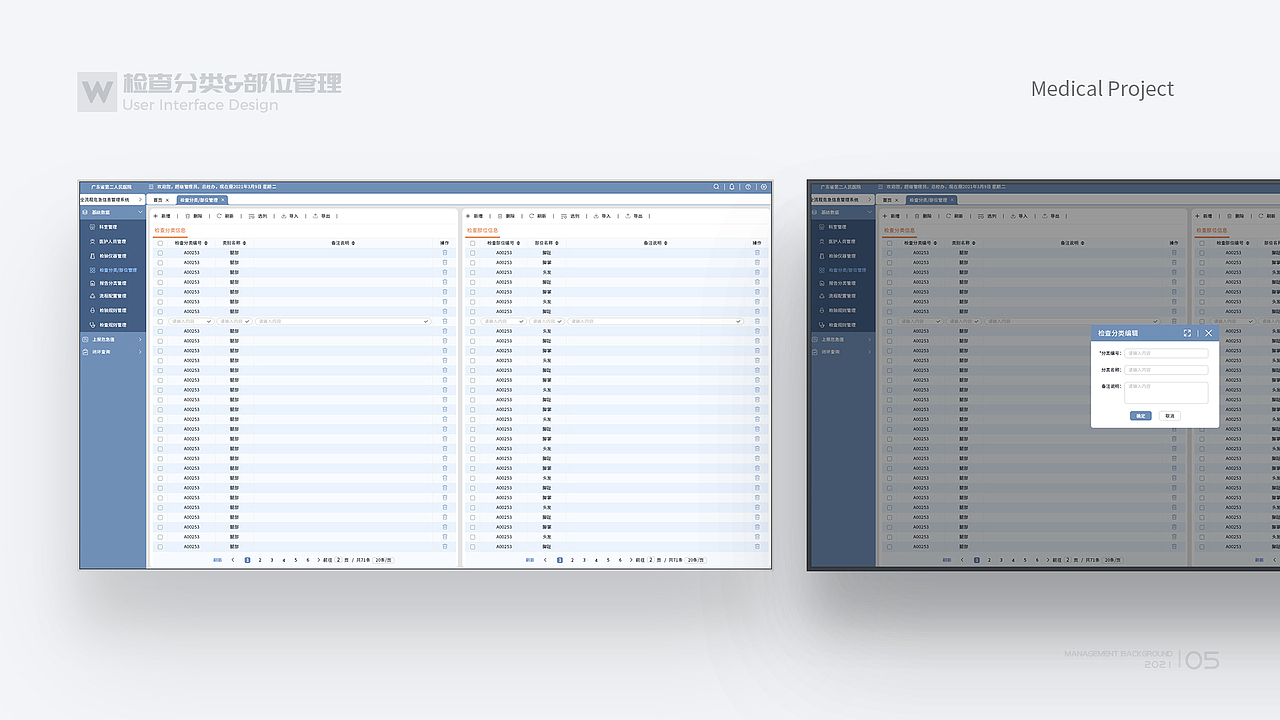Click 刷新 in the undimmed screen's 检查分类信息 toolbar
The height and width of the screenshot is (720, 1280).
[226, 216]
